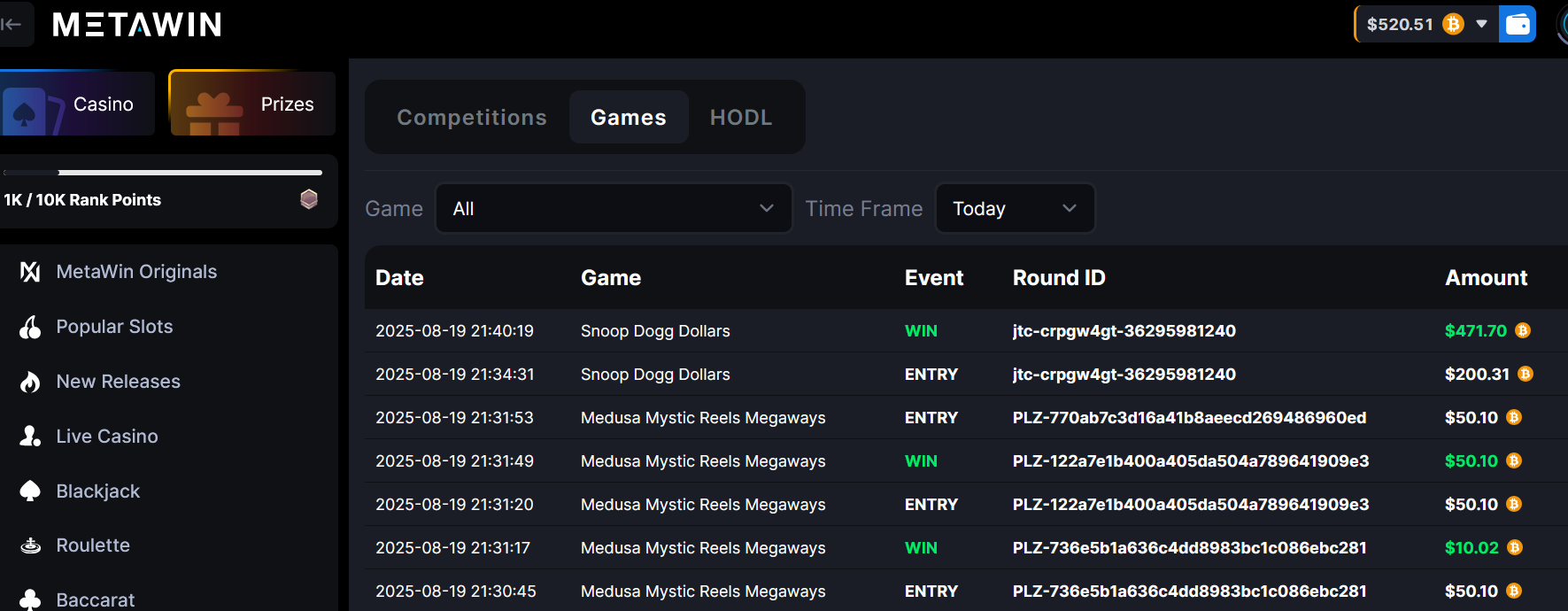Click the Baccarat icon
Viewport: 1568px width, 611px height.
[30, 599]
